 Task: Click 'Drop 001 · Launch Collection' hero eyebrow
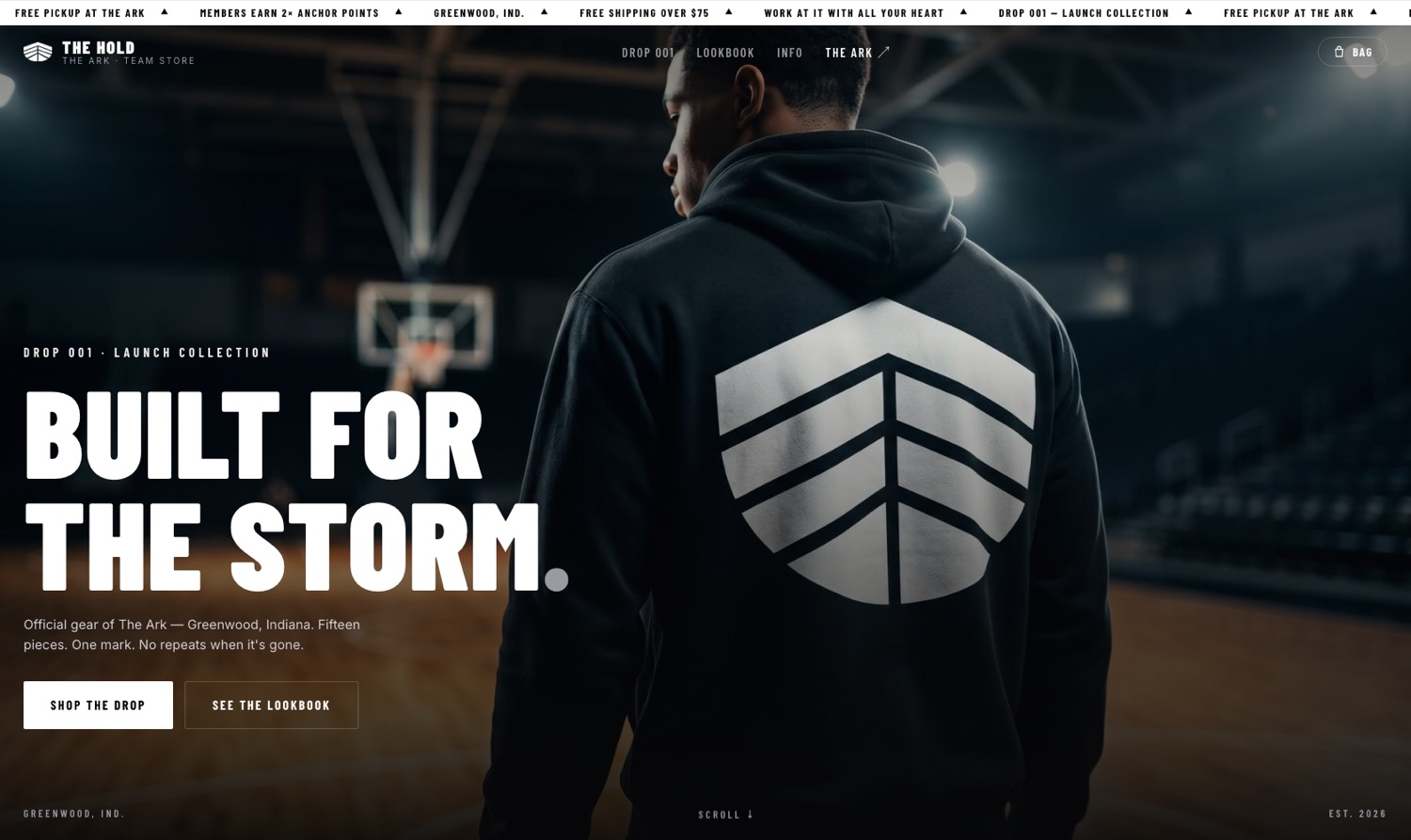click(x=147, y=353)
